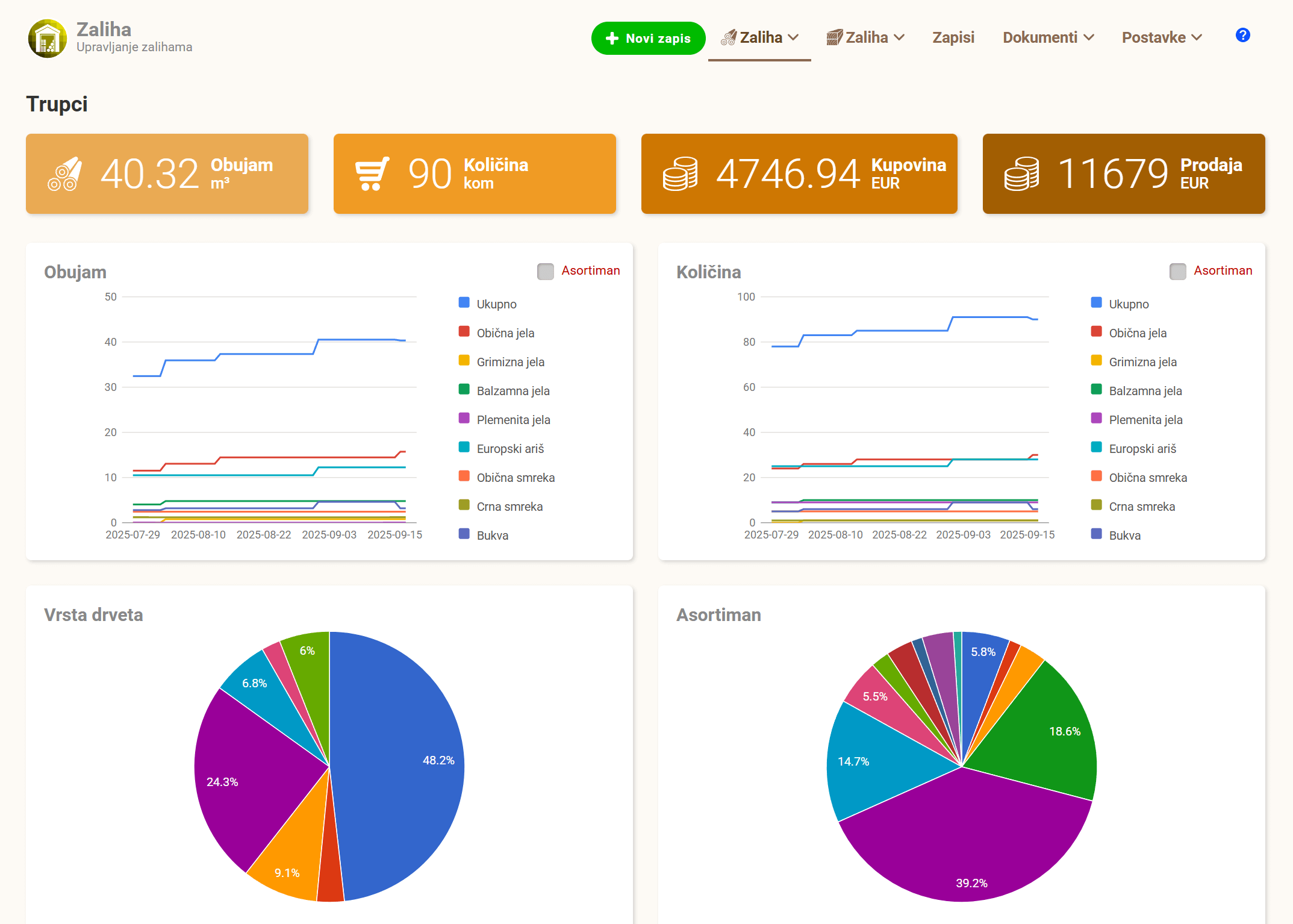Expand the Dokumenti dropdown menu
1293x924 pixels.
[1048, 37]
